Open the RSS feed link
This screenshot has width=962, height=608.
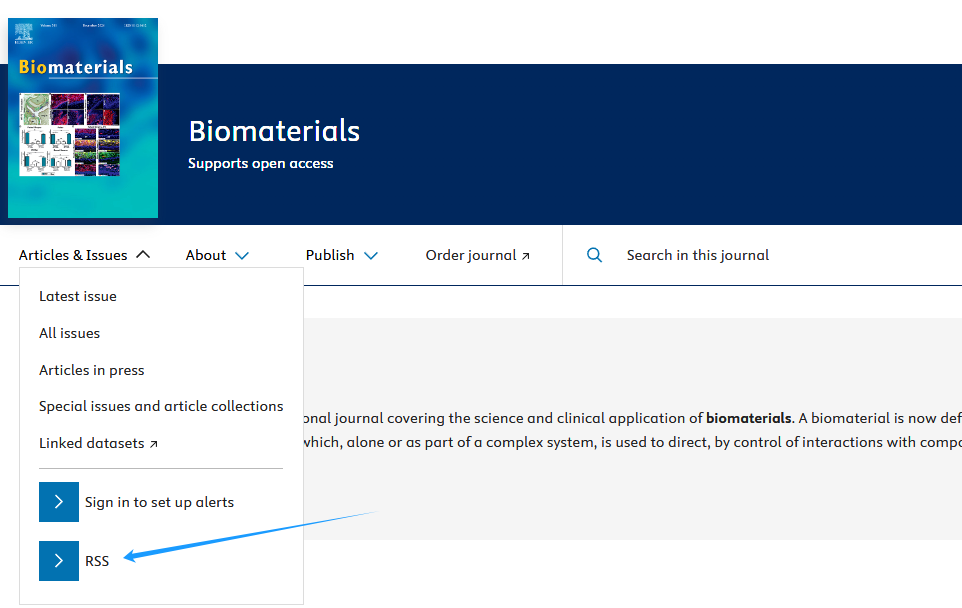[x=97, y=561]
